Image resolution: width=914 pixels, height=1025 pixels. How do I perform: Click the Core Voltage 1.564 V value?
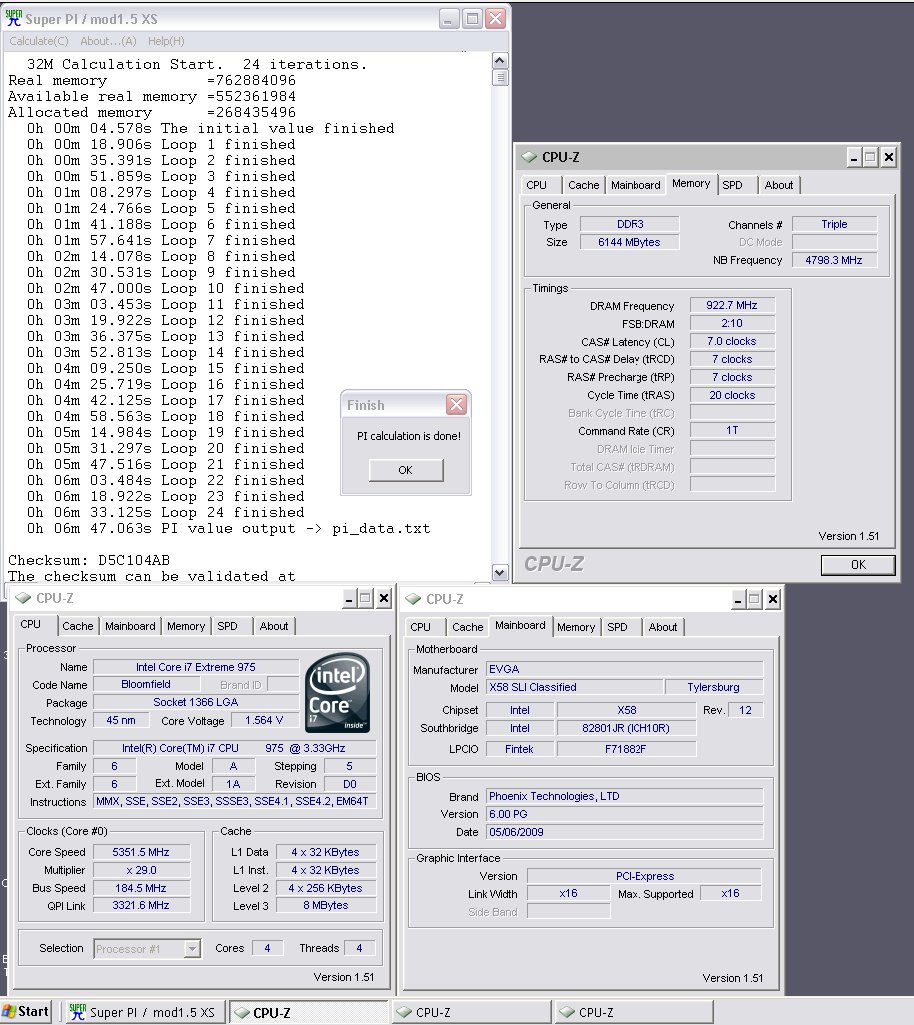[264, 720]
